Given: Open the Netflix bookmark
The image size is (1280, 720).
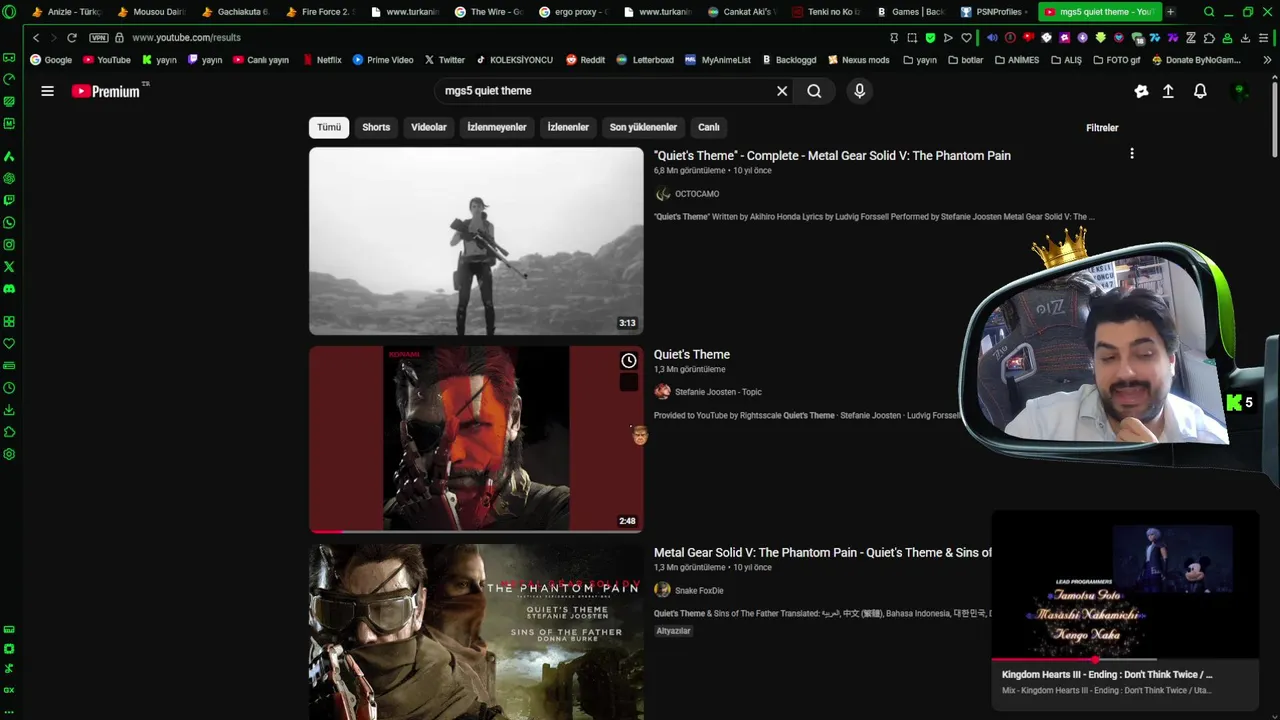Looking at the screenshot, I should (x=321, y=60).
